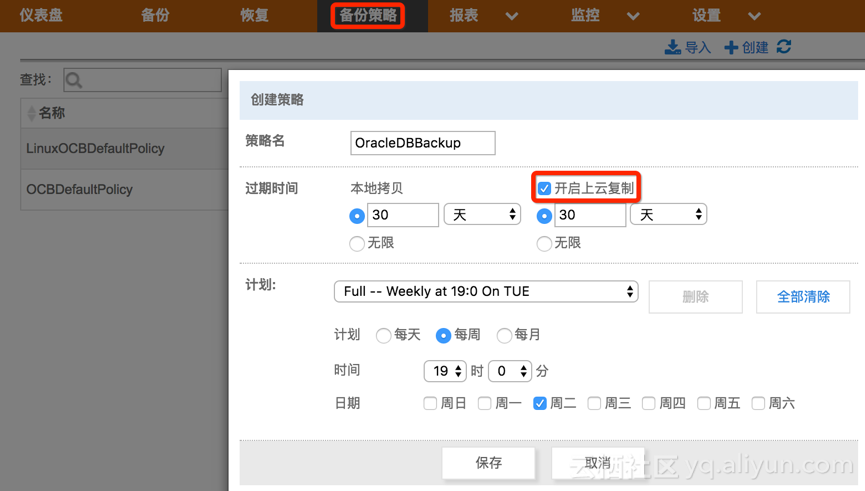Edit local copy days value field
The image size is (865, 491).
tap(403, 215)
